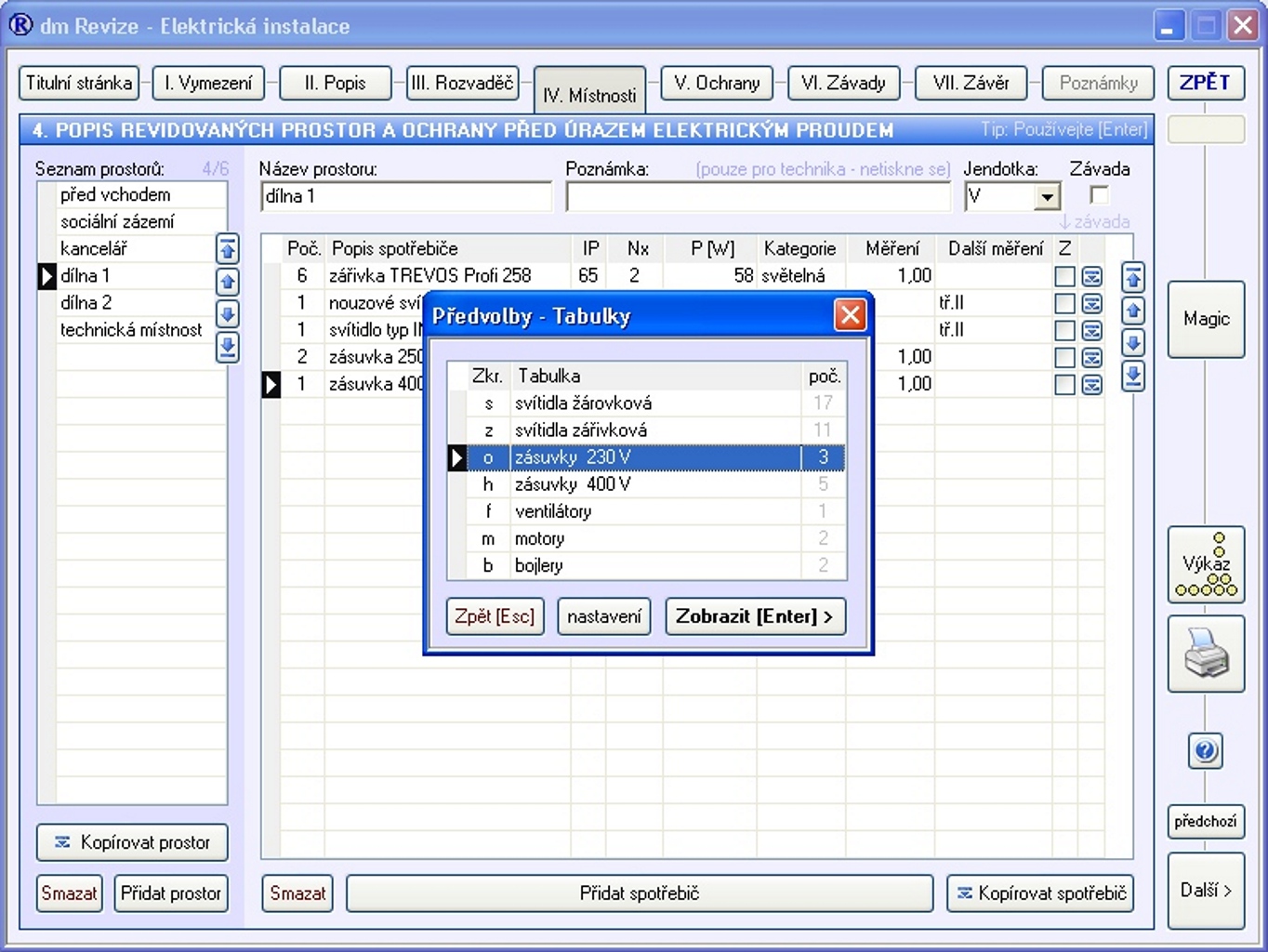Screen dimensions: 1268x952
Task: Click into the Poznámka text field
Action: [x=758, y=197]
